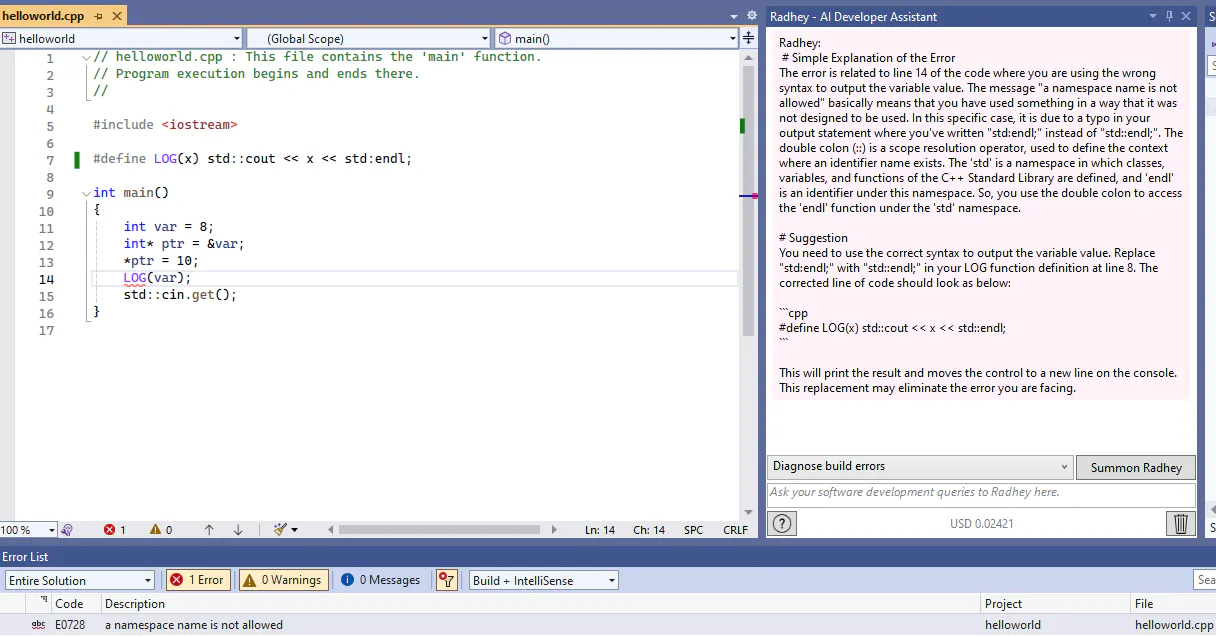Click the '# Suggestion' heading in Radhey response
The width and height of the screenshot is (1216, 637).
tap(813, 238)
